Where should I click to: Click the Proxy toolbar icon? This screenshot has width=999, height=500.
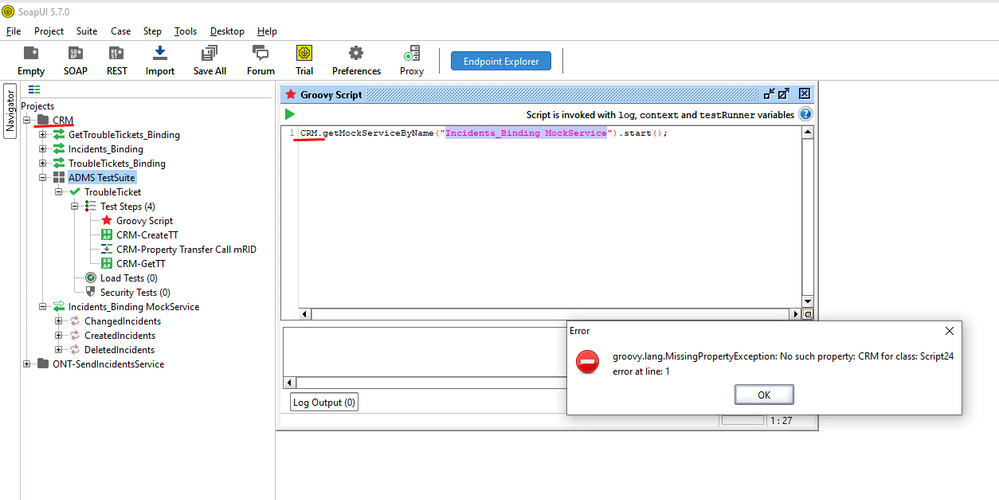[412, 54]
